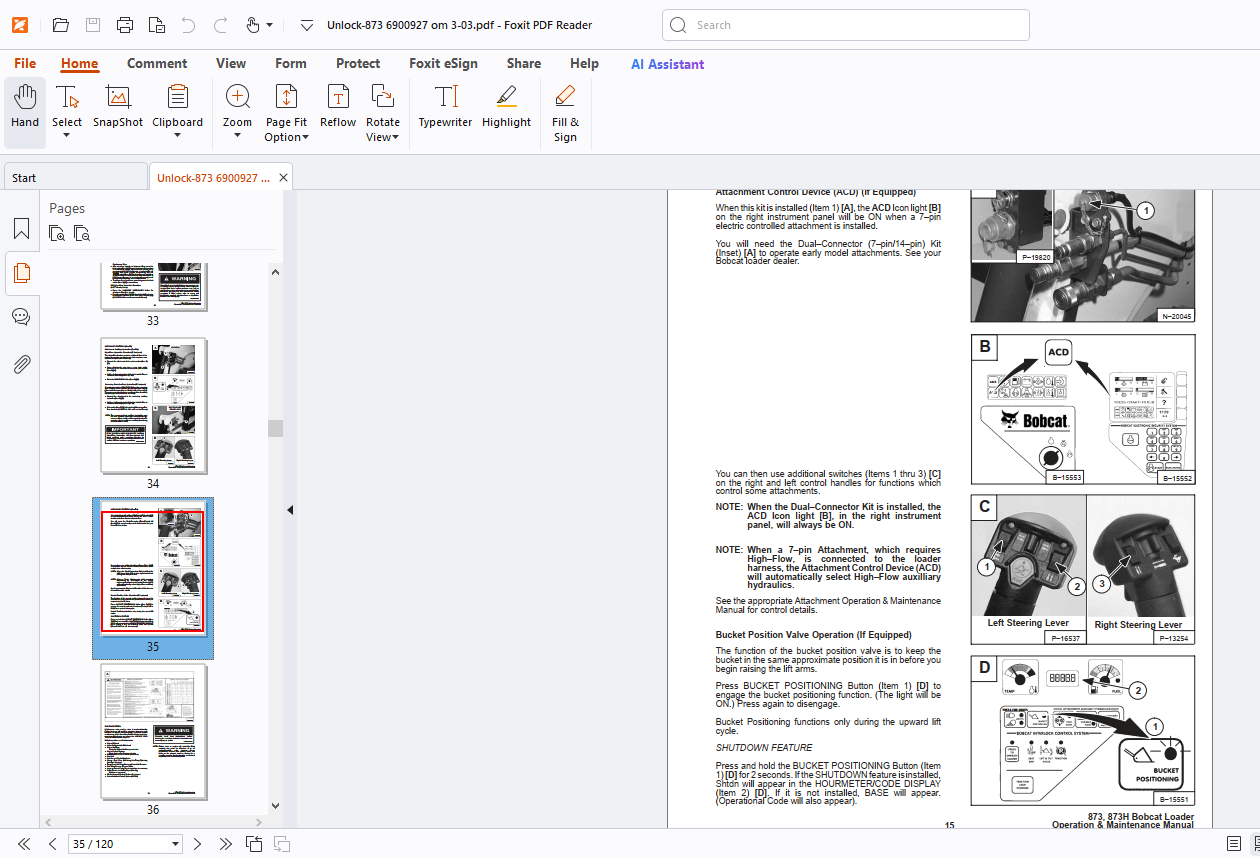Viewport: 1260px width, 858px height.
Task: Open the Share ribbon tab
Action: coord(524,63)
